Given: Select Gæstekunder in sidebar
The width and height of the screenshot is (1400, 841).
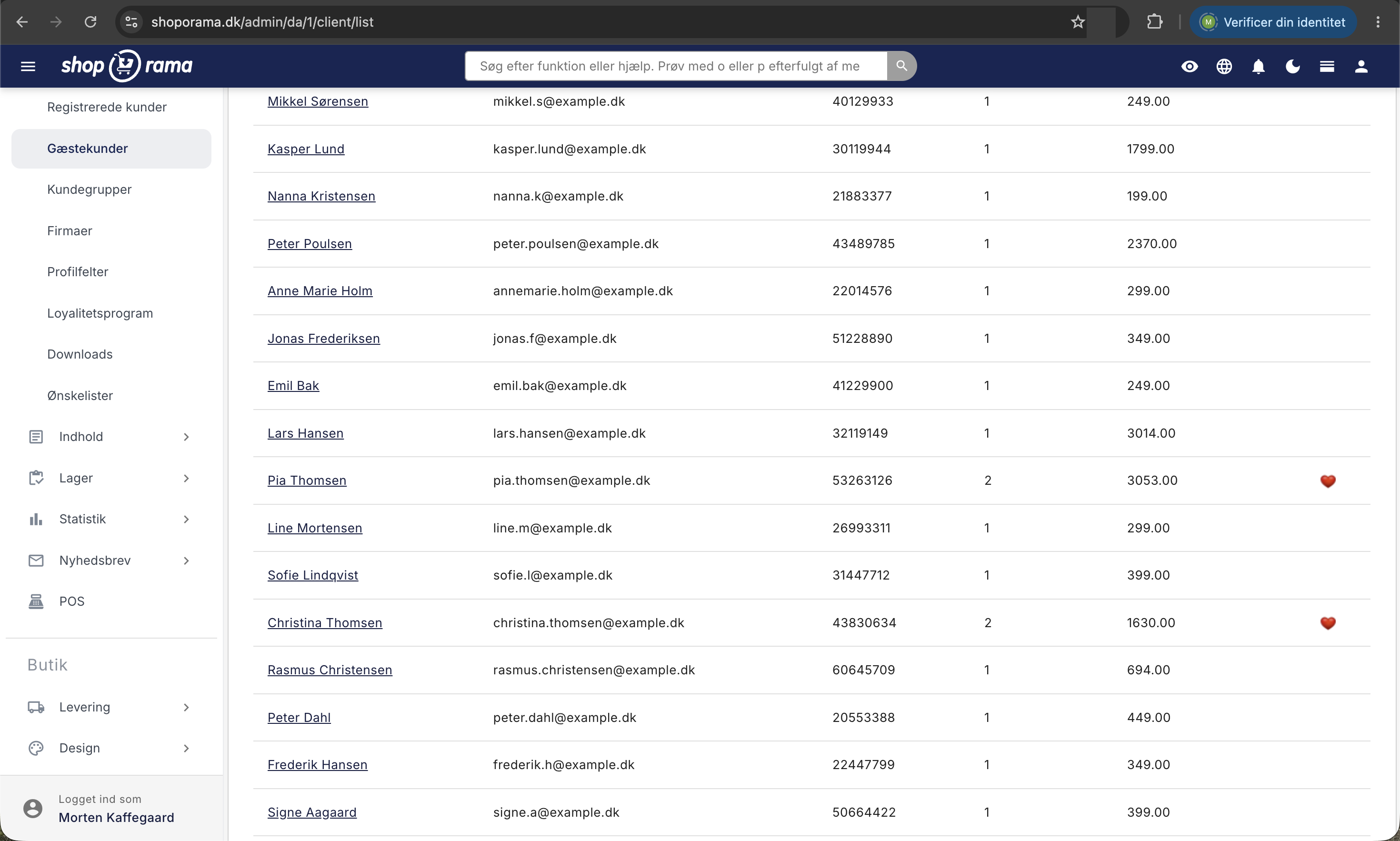Looking at the screenshot, I should point(111,149).
